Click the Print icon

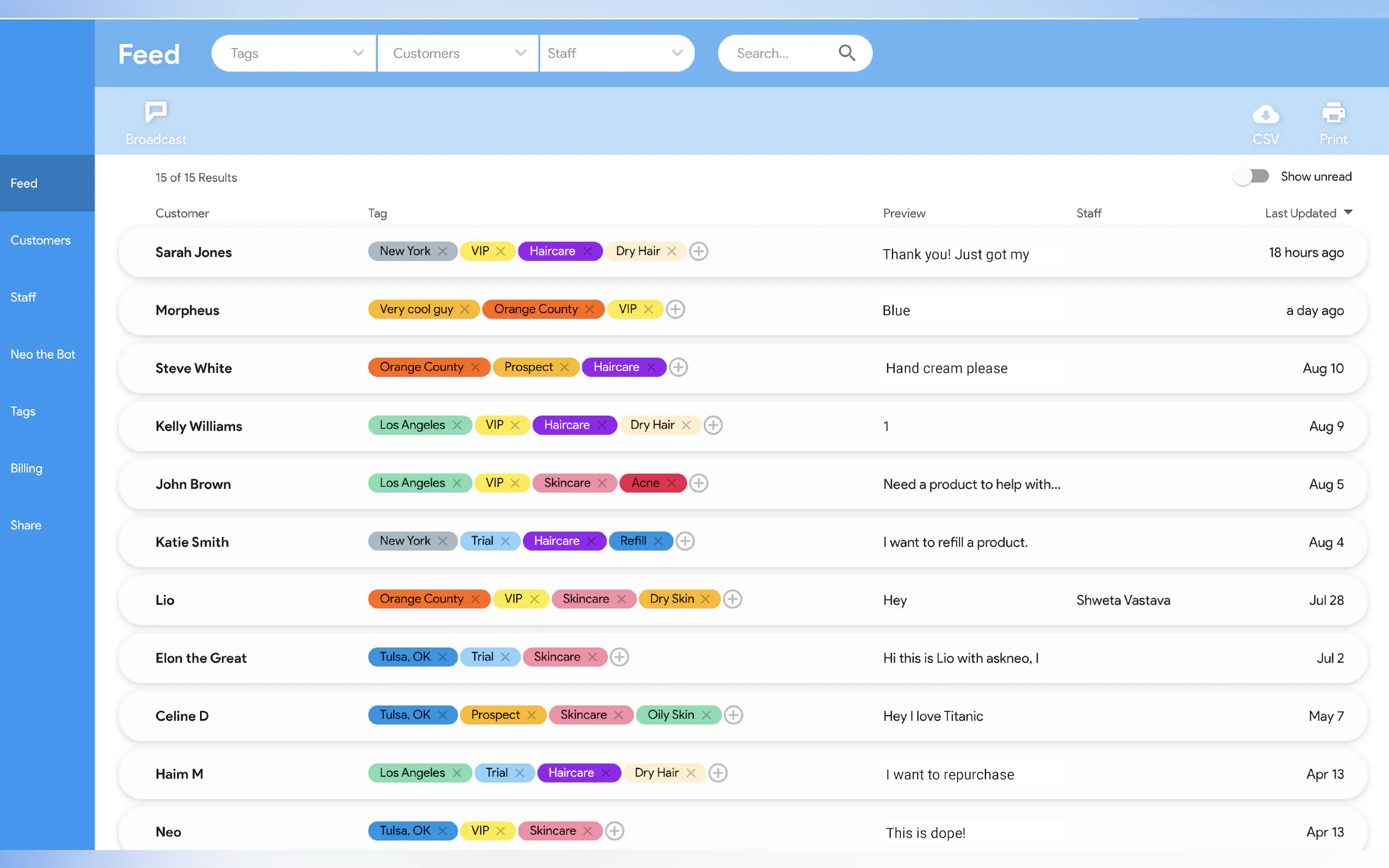[x=1333, y=113]
